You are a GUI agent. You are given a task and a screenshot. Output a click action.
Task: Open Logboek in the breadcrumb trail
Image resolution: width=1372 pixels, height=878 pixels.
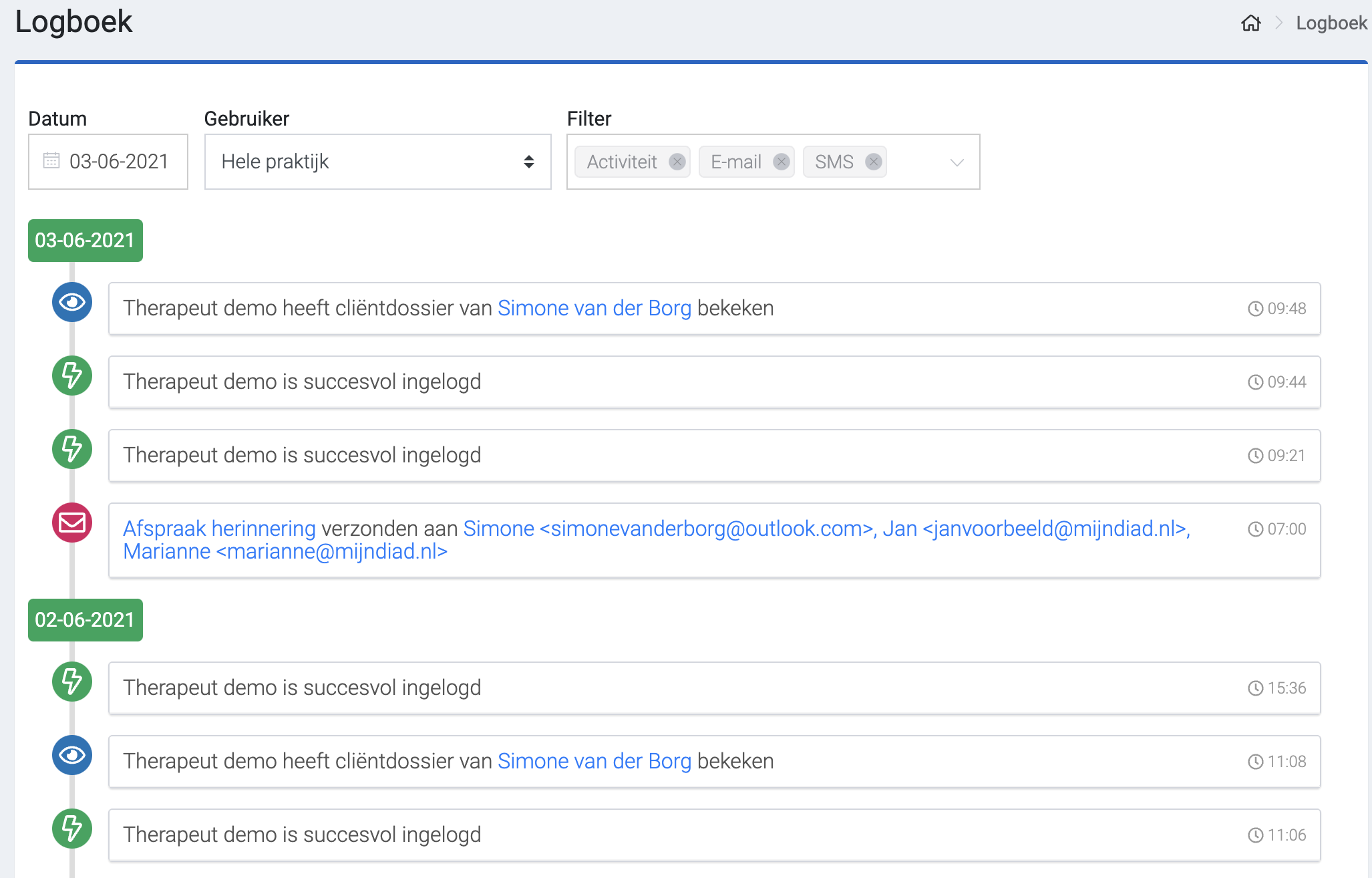click(x=1331, y=22)
